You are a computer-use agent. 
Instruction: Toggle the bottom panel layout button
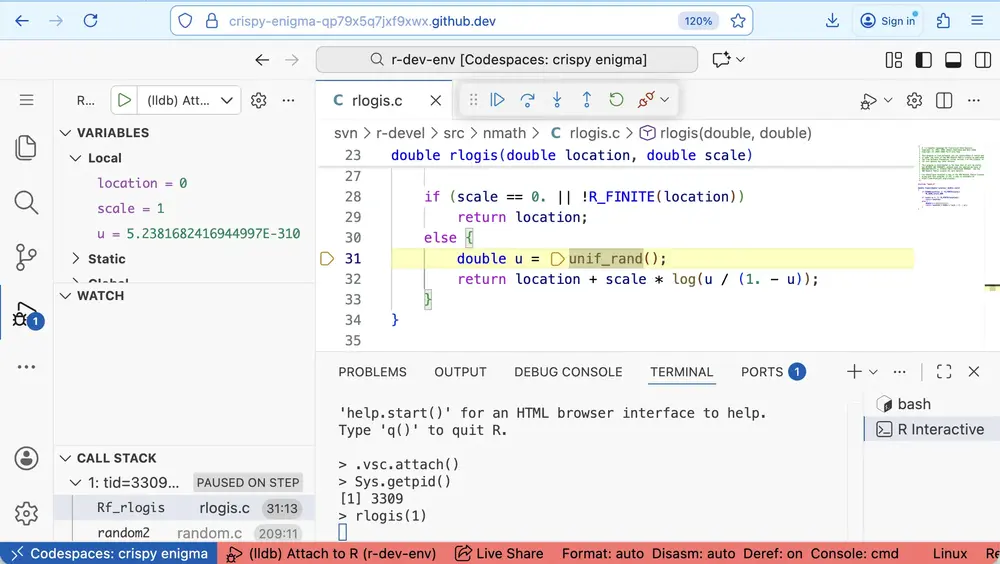tap(953, 60)
